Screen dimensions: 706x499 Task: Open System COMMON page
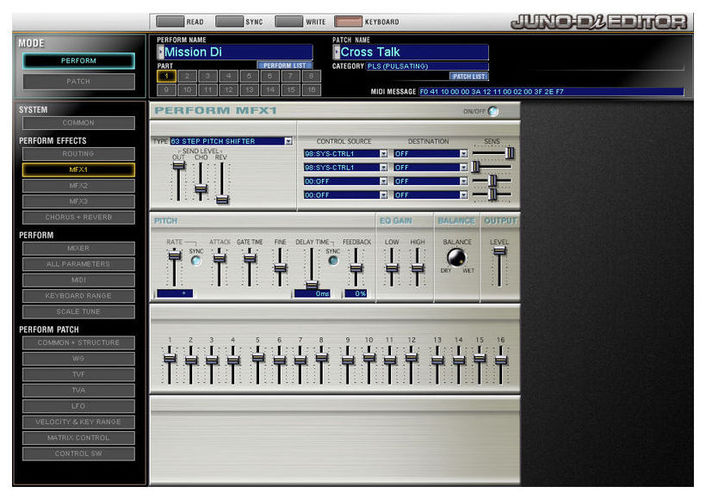coord(78,122)
